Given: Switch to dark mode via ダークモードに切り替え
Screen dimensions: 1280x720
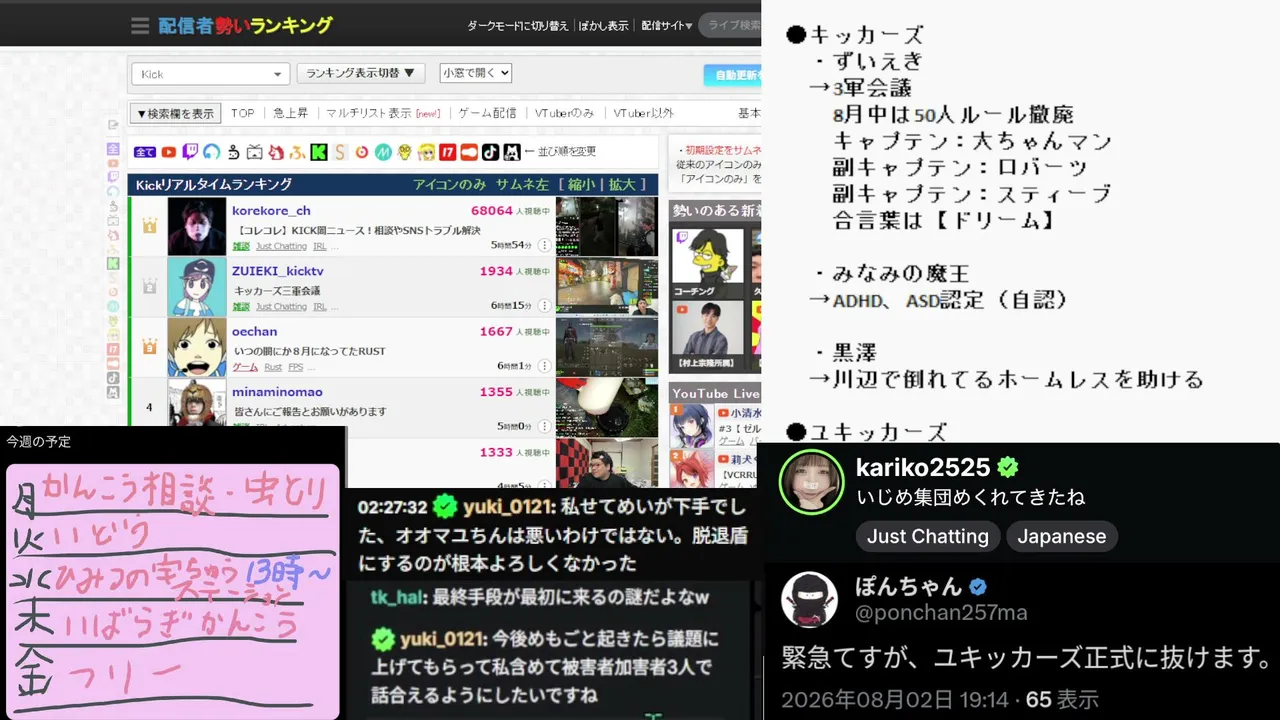Looking at the screenshot, I should click(518, 26).
